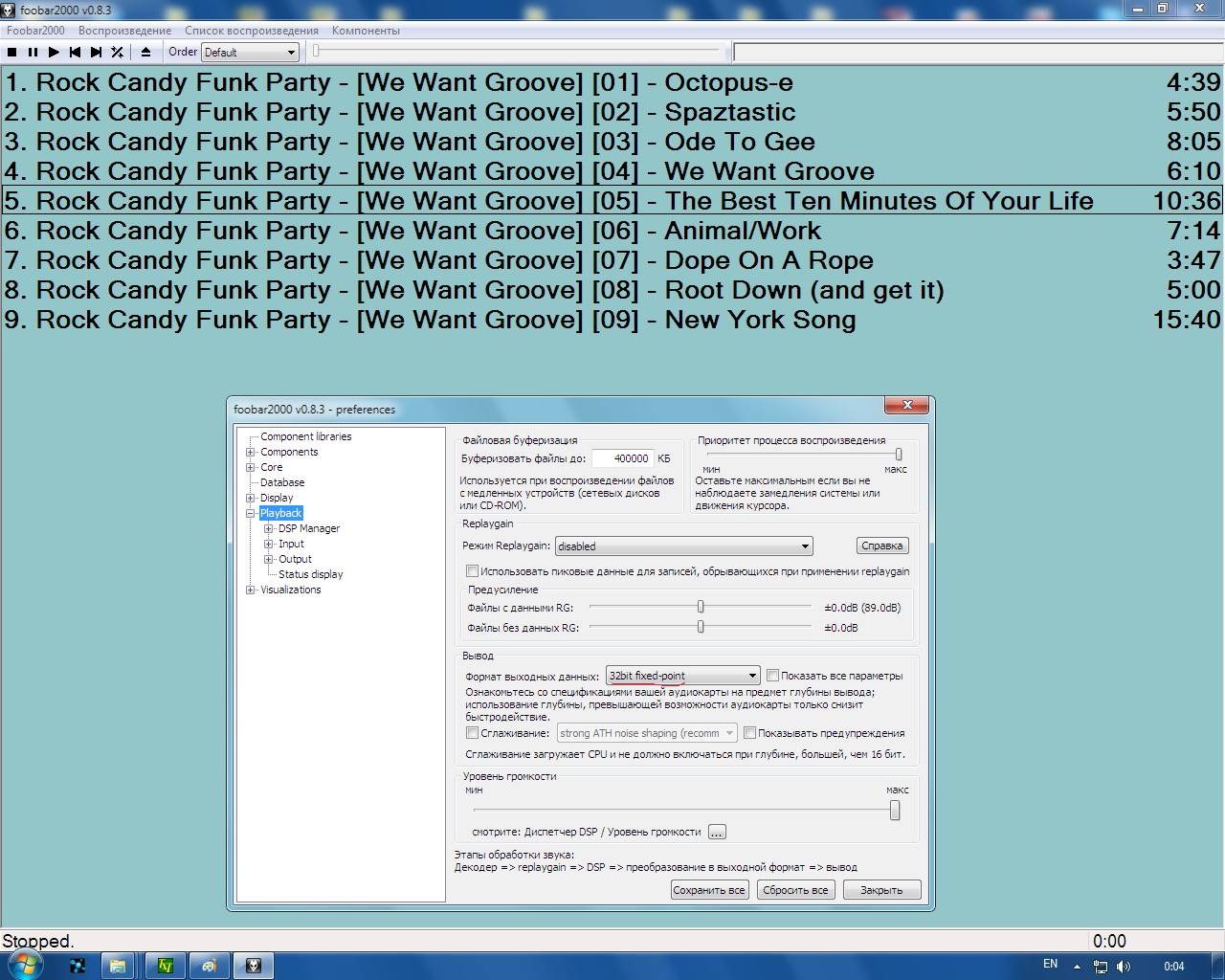
Task: Open the green TXT app on taskbar
Action: [166, 967]
